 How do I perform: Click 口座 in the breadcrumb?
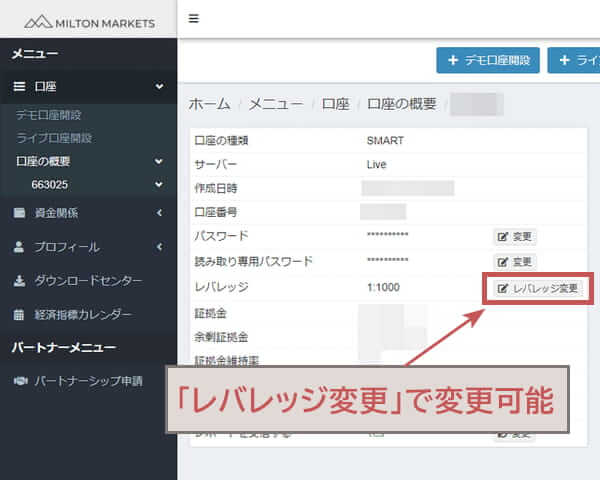click(336, 104)
